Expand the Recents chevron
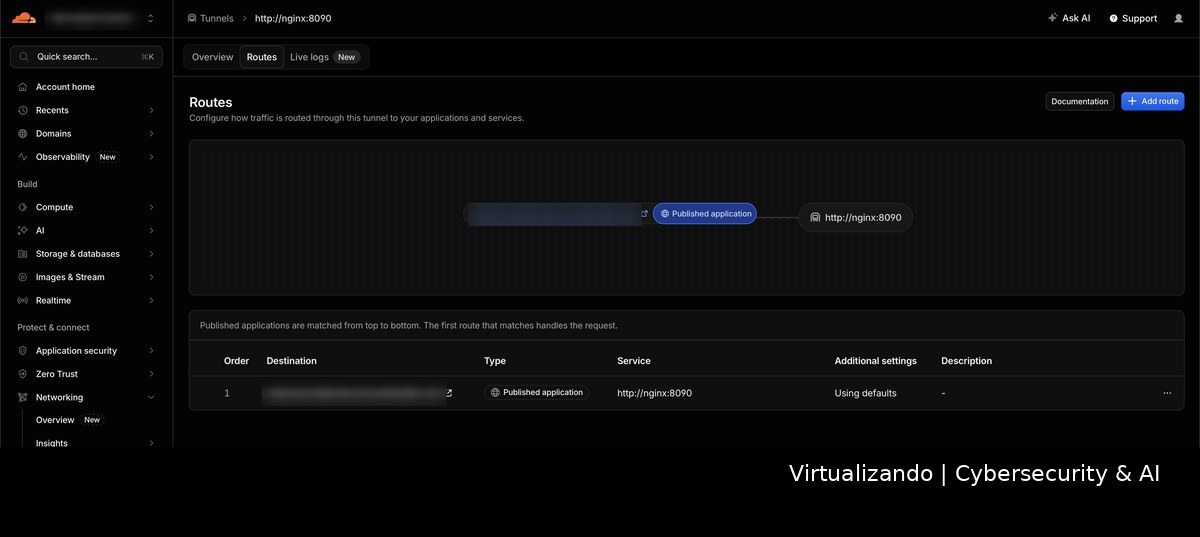The image size is (1200, 537). (151, 110)
